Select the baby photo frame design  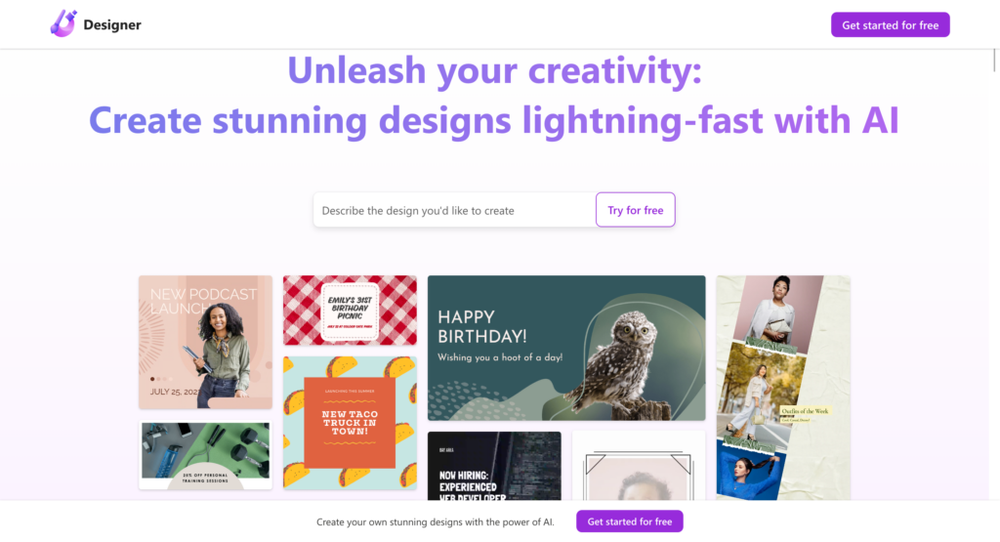[638, 466]
